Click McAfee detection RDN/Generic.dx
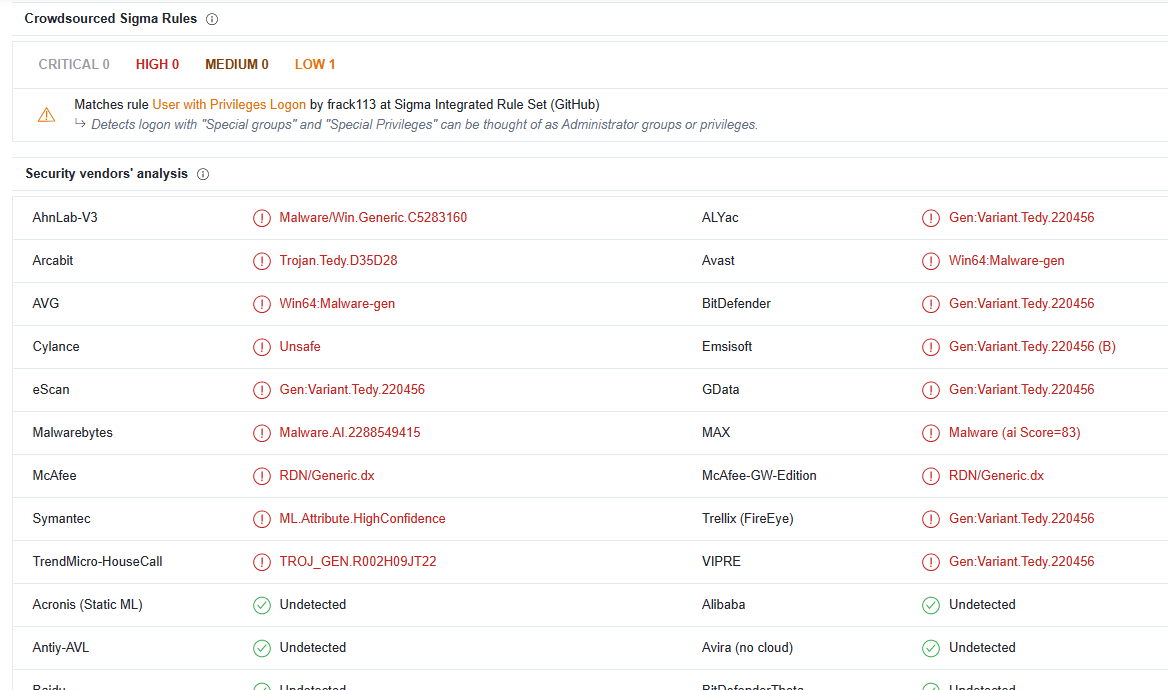1168x690 pixels. pos(327,475)
